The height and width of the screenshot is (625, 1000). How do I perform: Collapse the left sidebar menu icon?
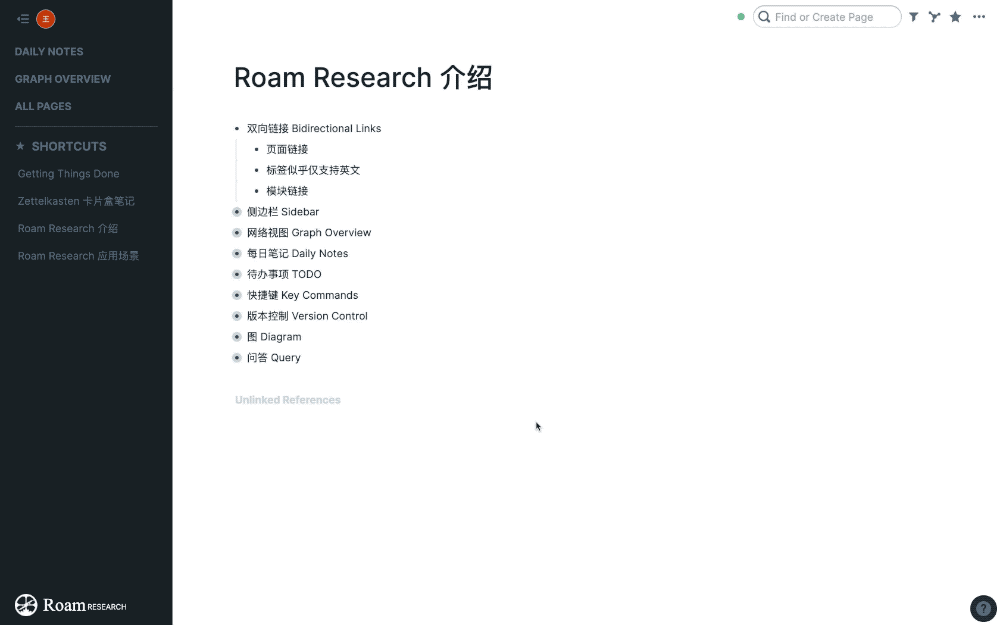click(23, 18)
